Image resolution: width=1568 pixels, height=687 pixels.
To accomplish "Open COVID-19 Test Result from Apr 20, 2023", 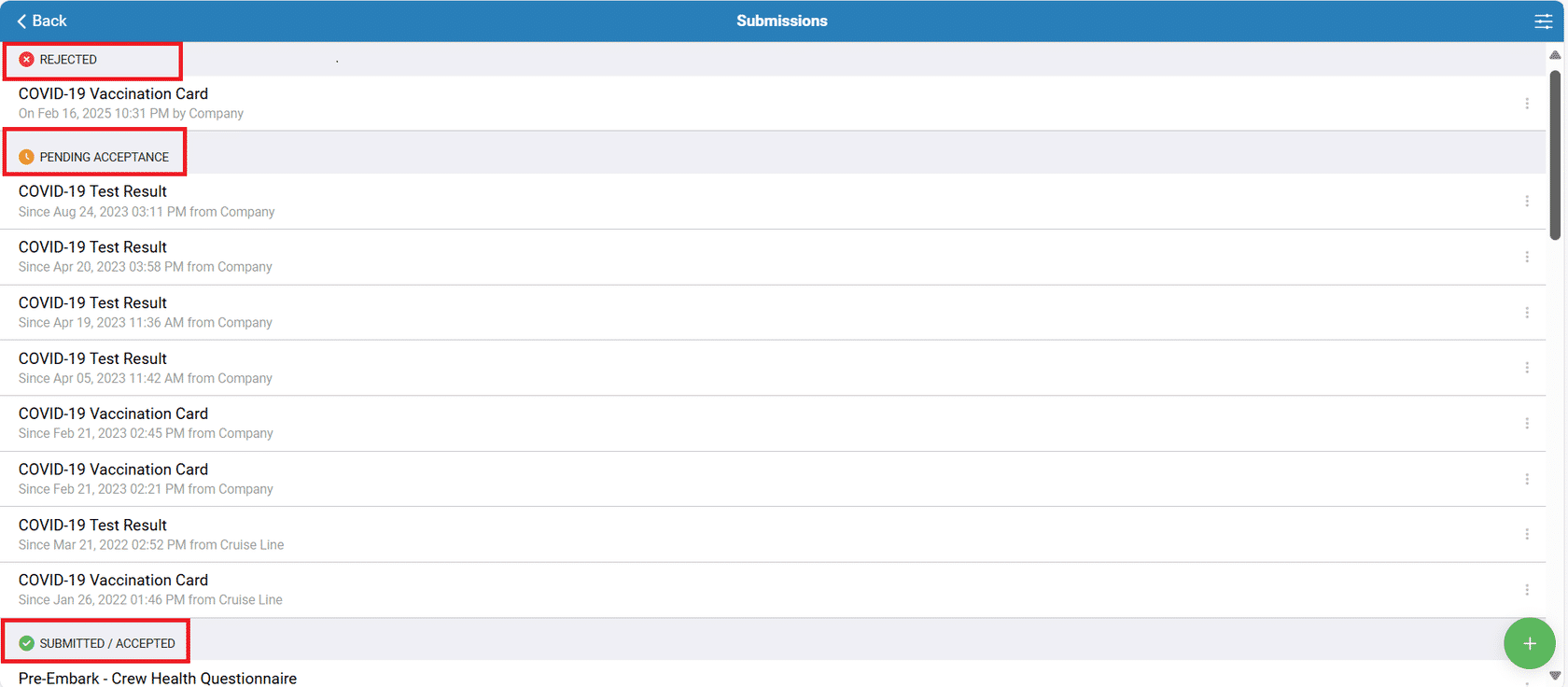I will 773,257.
